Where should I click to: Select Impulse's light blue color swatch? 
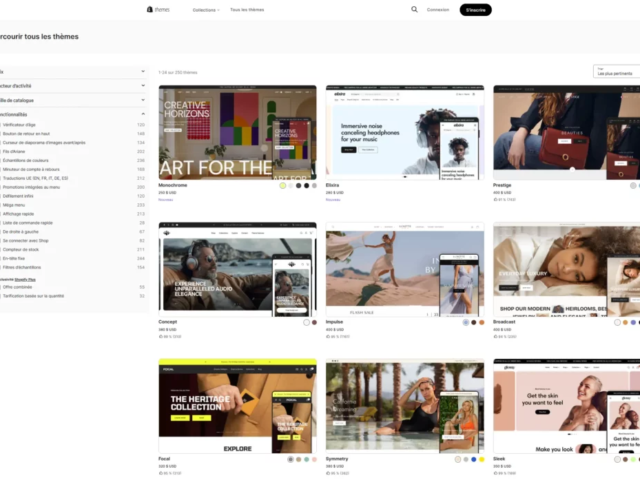pyautogui.click(x=466, y=322)
